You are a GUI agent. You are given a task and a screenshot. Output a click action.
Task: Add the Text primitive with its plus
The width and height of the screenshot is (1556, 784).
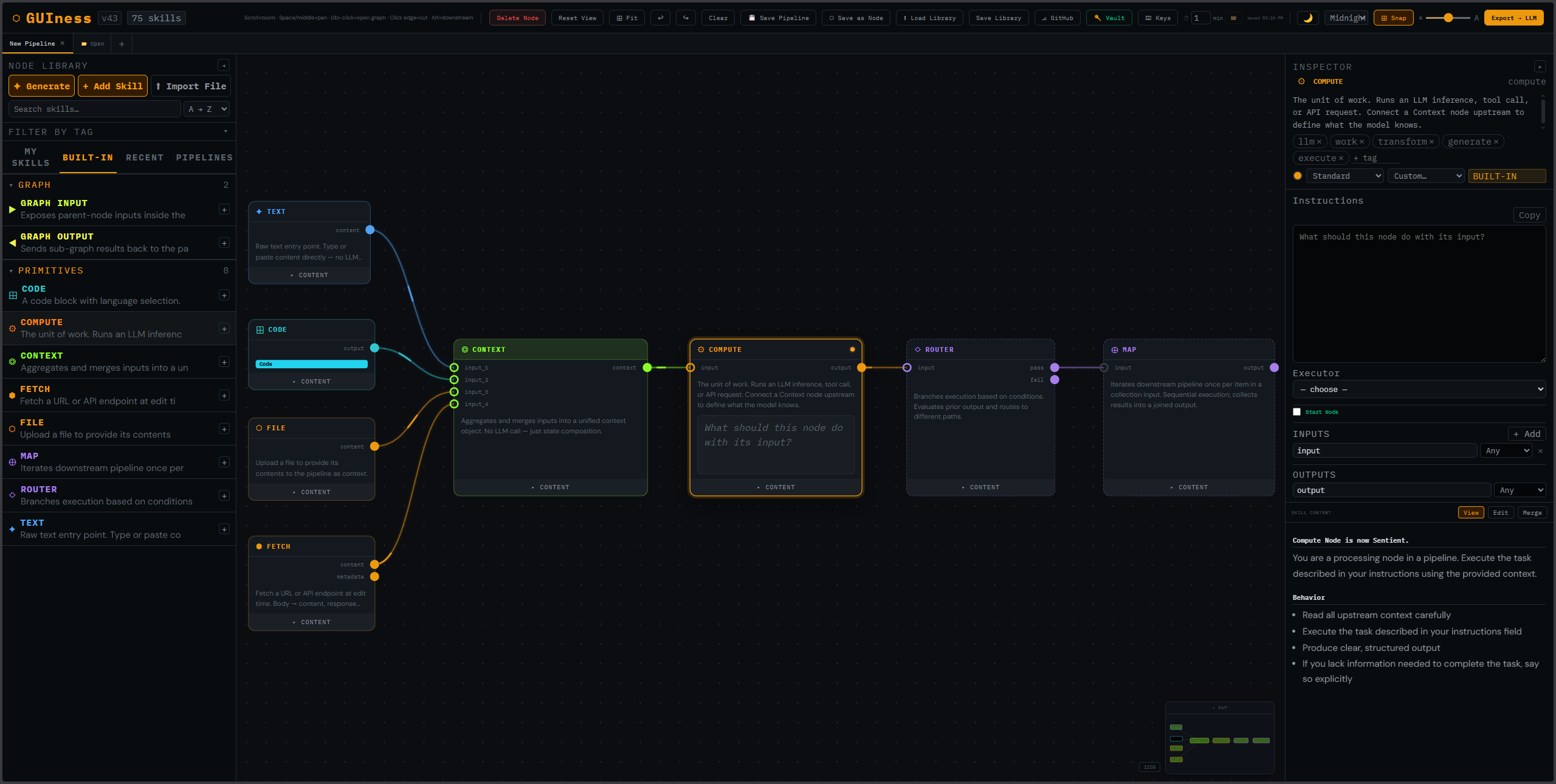tap(224, 529)
